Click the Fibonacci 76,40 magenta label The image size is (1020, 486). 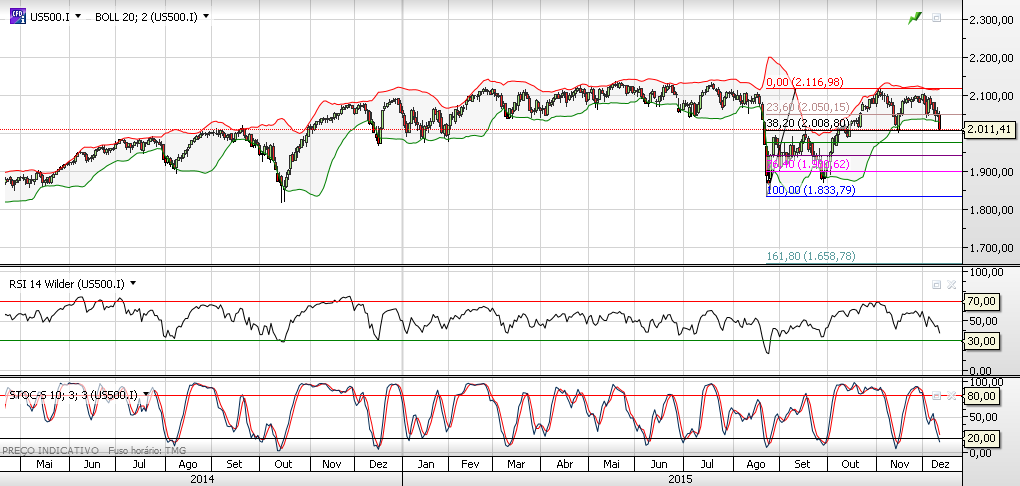point(808,164)
